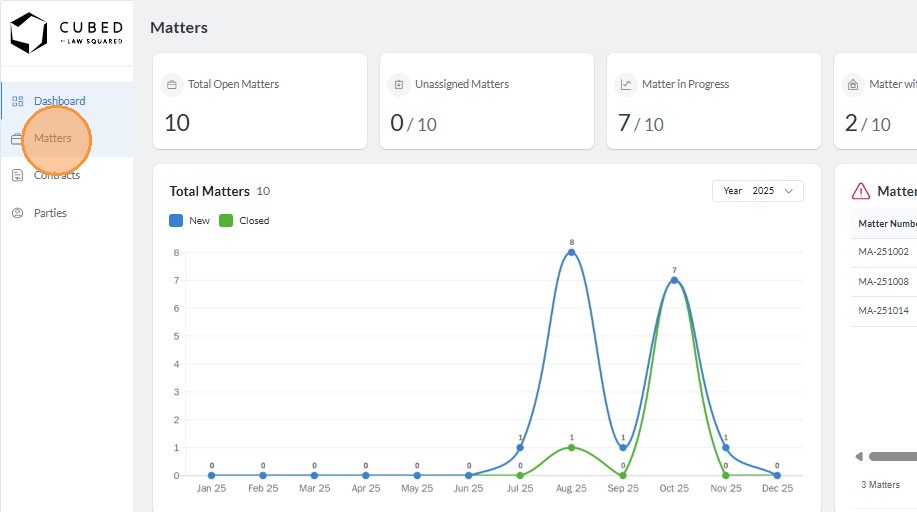
Task: Click the briefcase icon on Total Open Matters
Action: click(172, 85)
